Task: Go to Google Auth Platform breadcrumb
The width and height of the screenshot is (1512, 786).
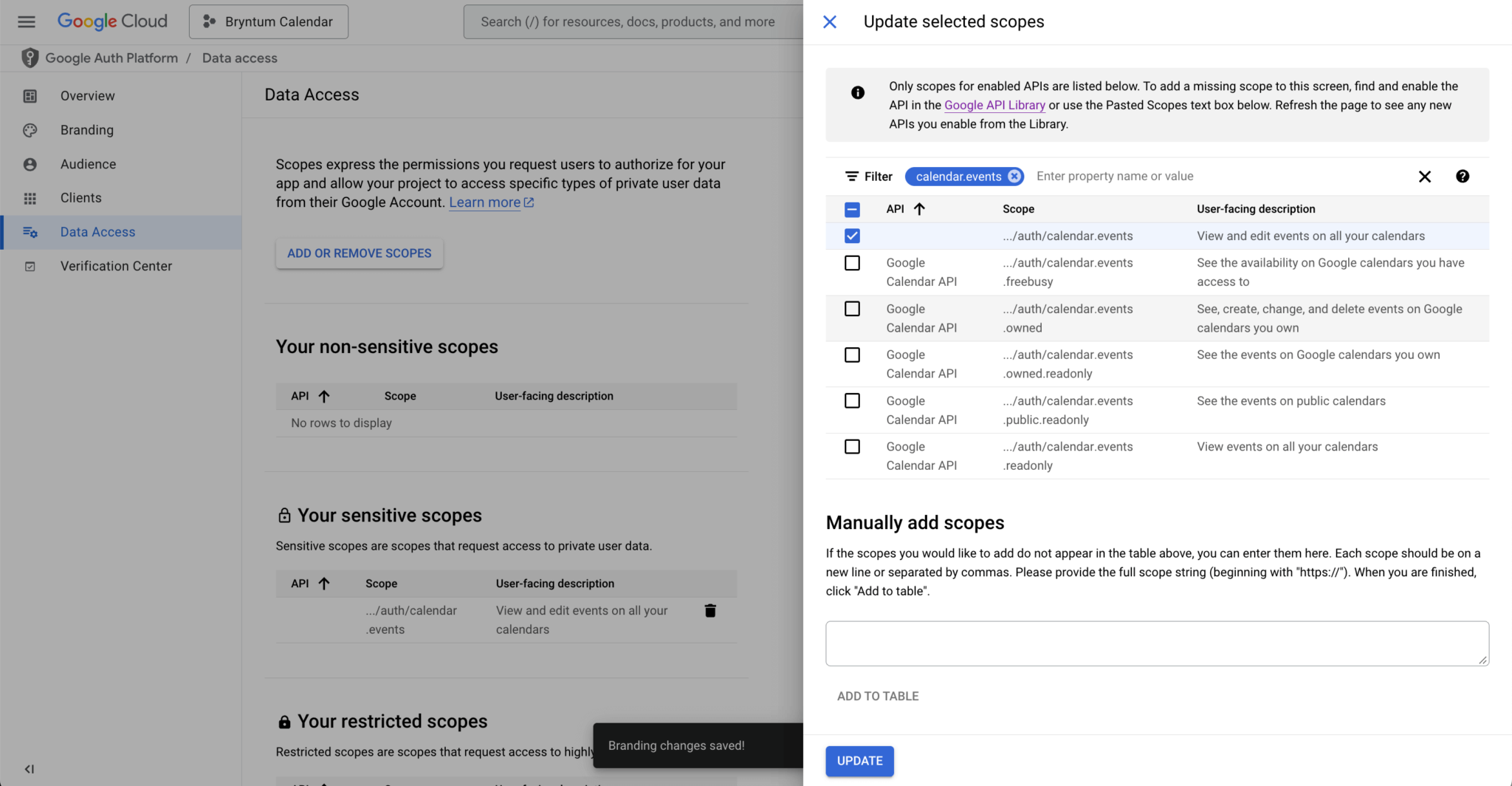Action: pos(111,58)
